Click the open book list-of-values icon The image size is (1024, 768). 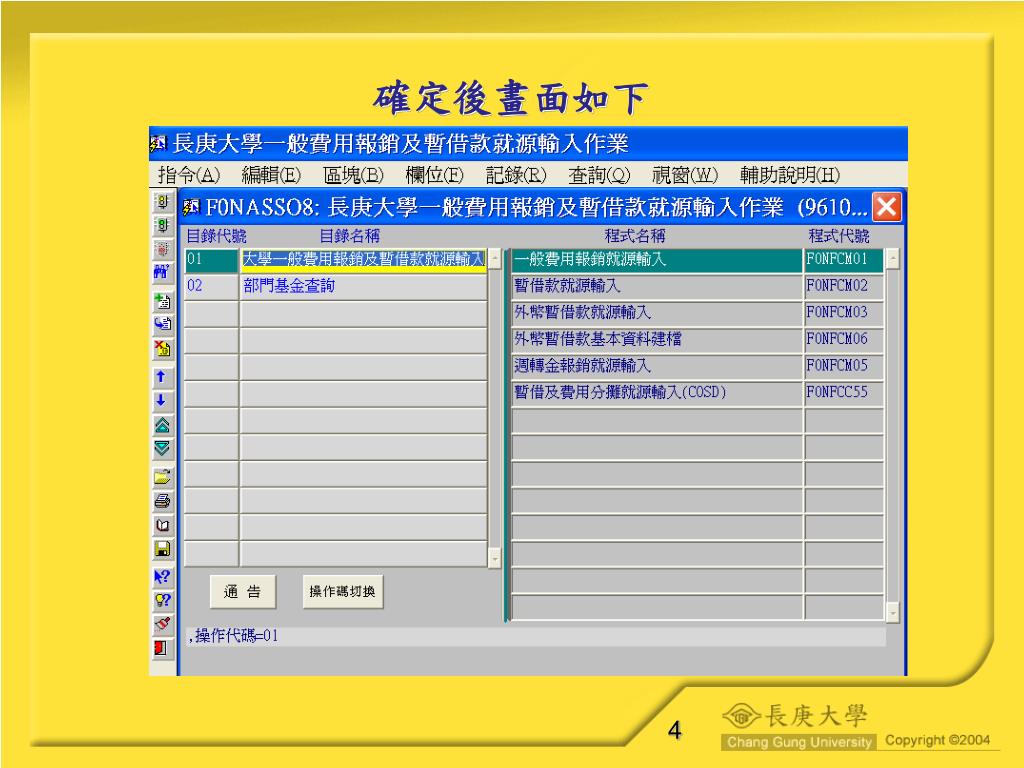pos(162,524)
